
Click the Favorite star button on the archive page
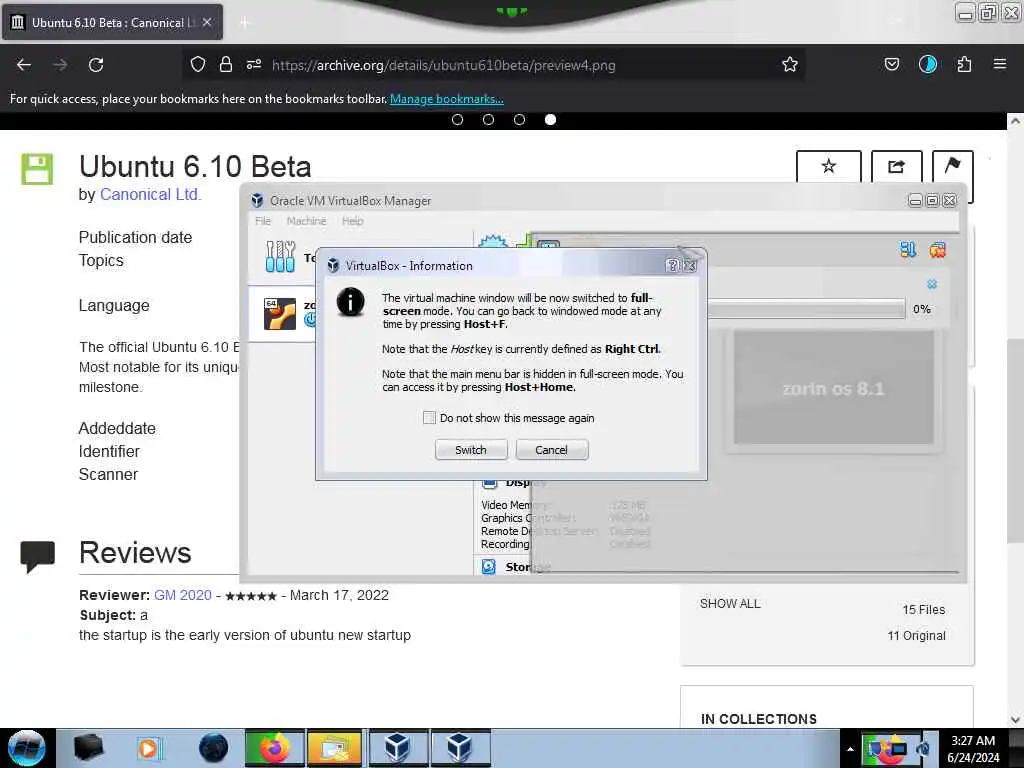click(x=829, y=166)
